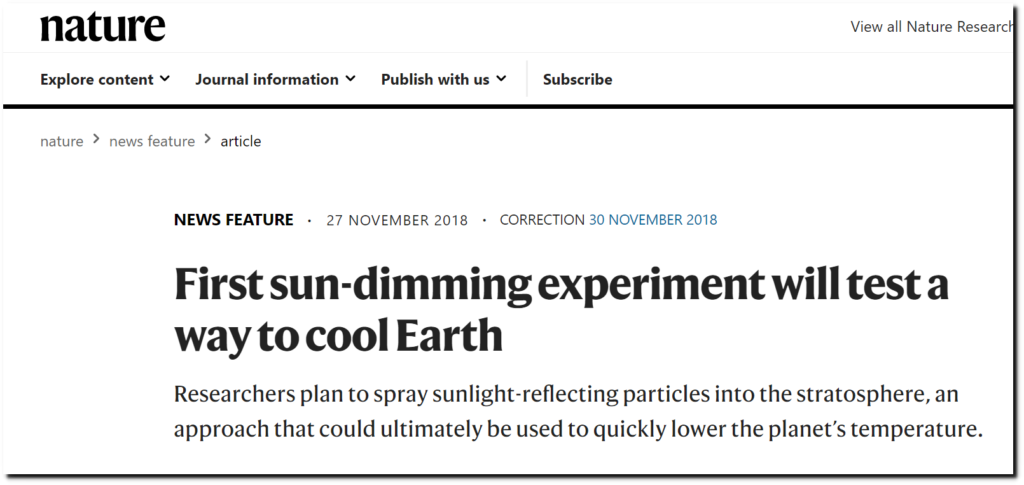Image resolution: width=1024 pixels, height=485 pixels.
Task: Open the 30 November 2018 correction link
Action: [653, 220]
